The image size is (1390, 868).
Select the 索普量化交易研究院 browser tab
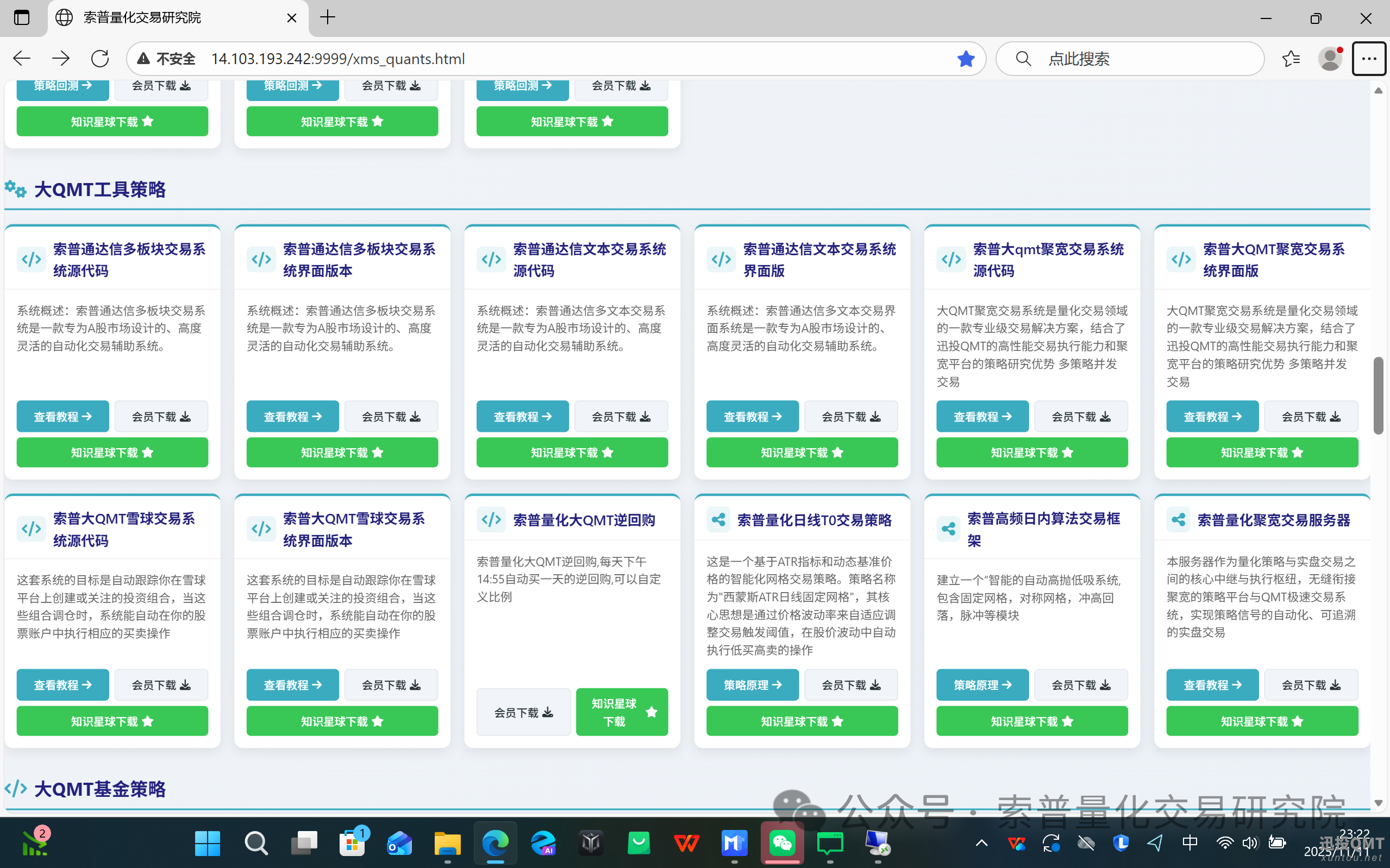141,17
